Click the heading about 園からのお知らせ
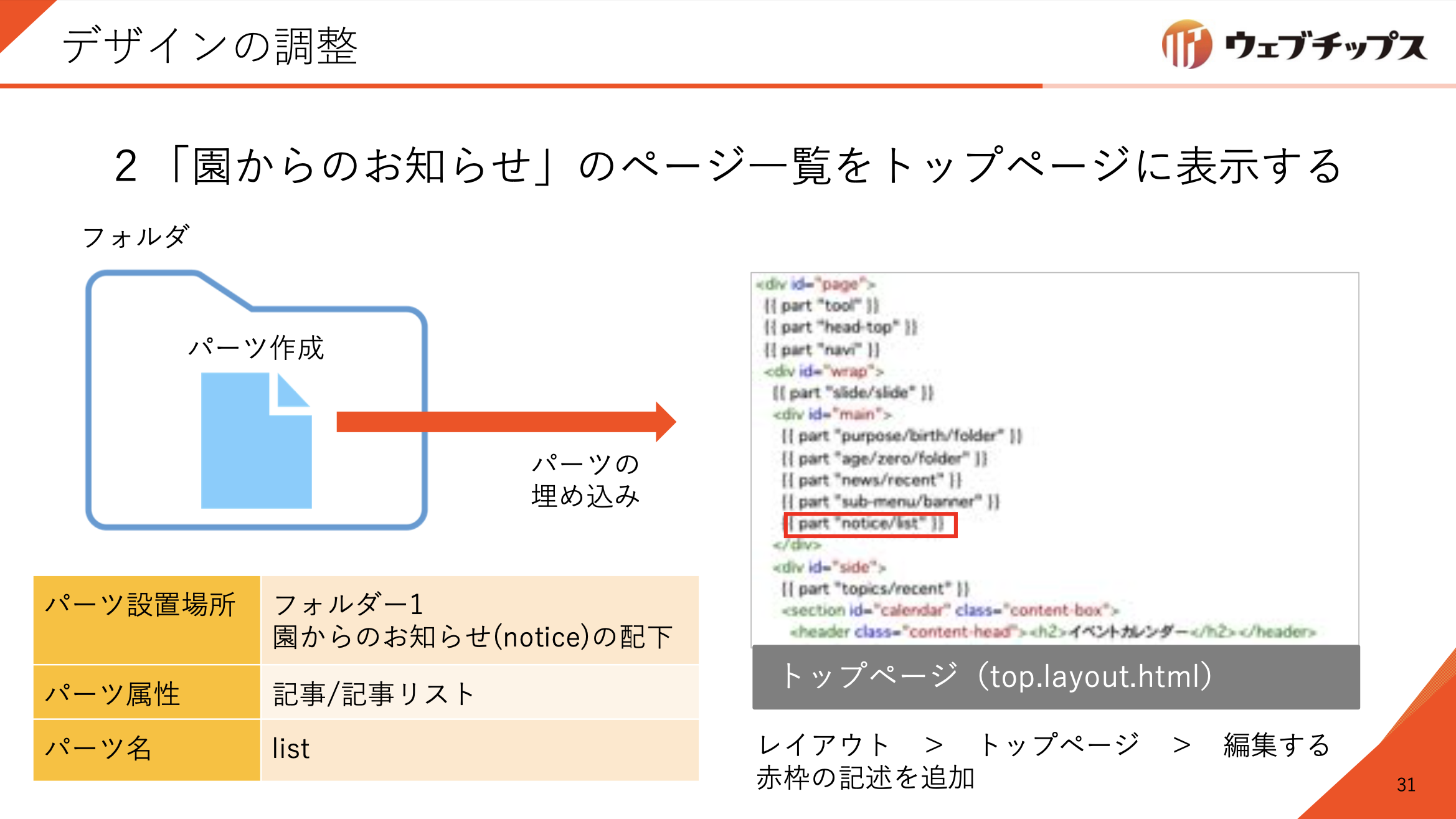The height and width of the screenshot is (819, 1456). click(728, 166)
